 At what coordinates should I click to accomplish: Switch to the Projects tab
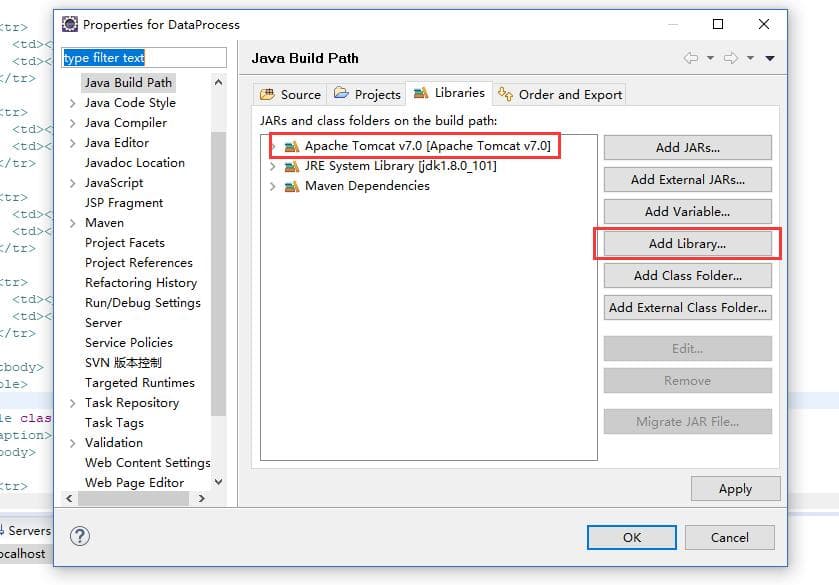[367, 94]
